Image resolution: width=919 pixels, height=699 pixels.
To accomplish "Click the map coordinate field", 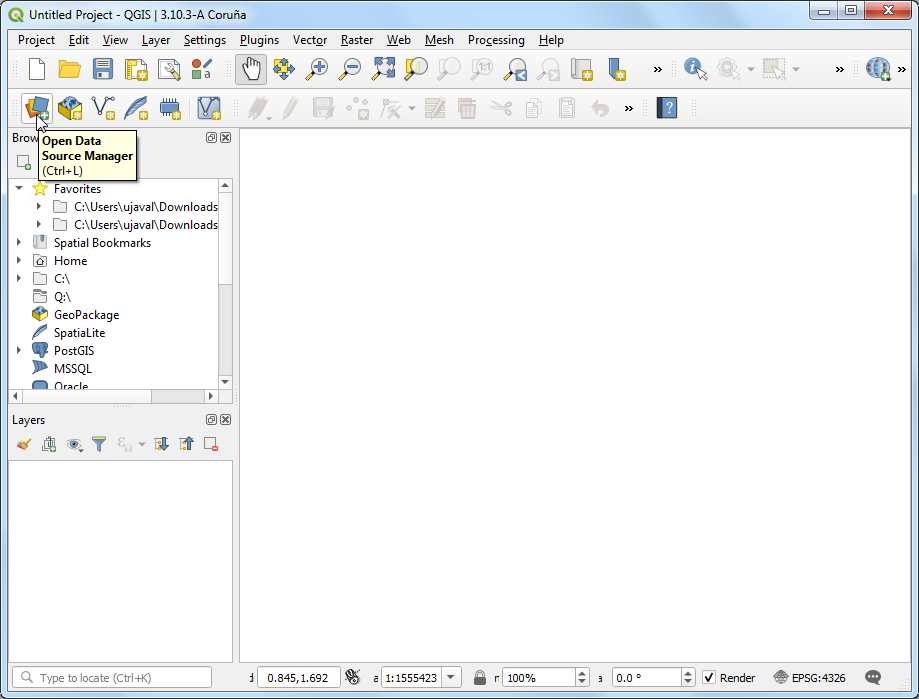I will tap(298, 677).
